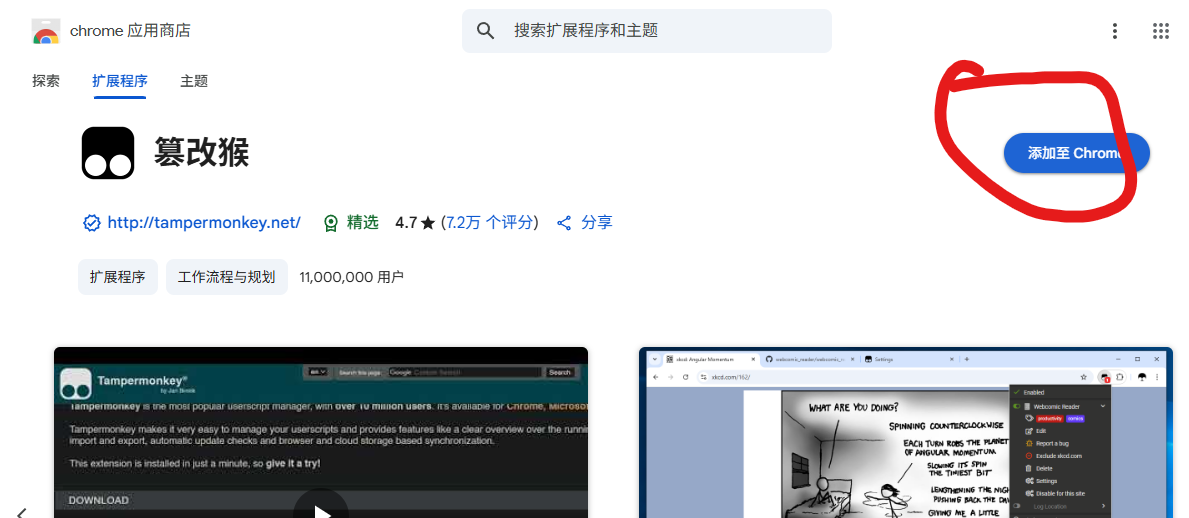
Task: Click the Tampermonkey extension logo icon
Action: 108,153
